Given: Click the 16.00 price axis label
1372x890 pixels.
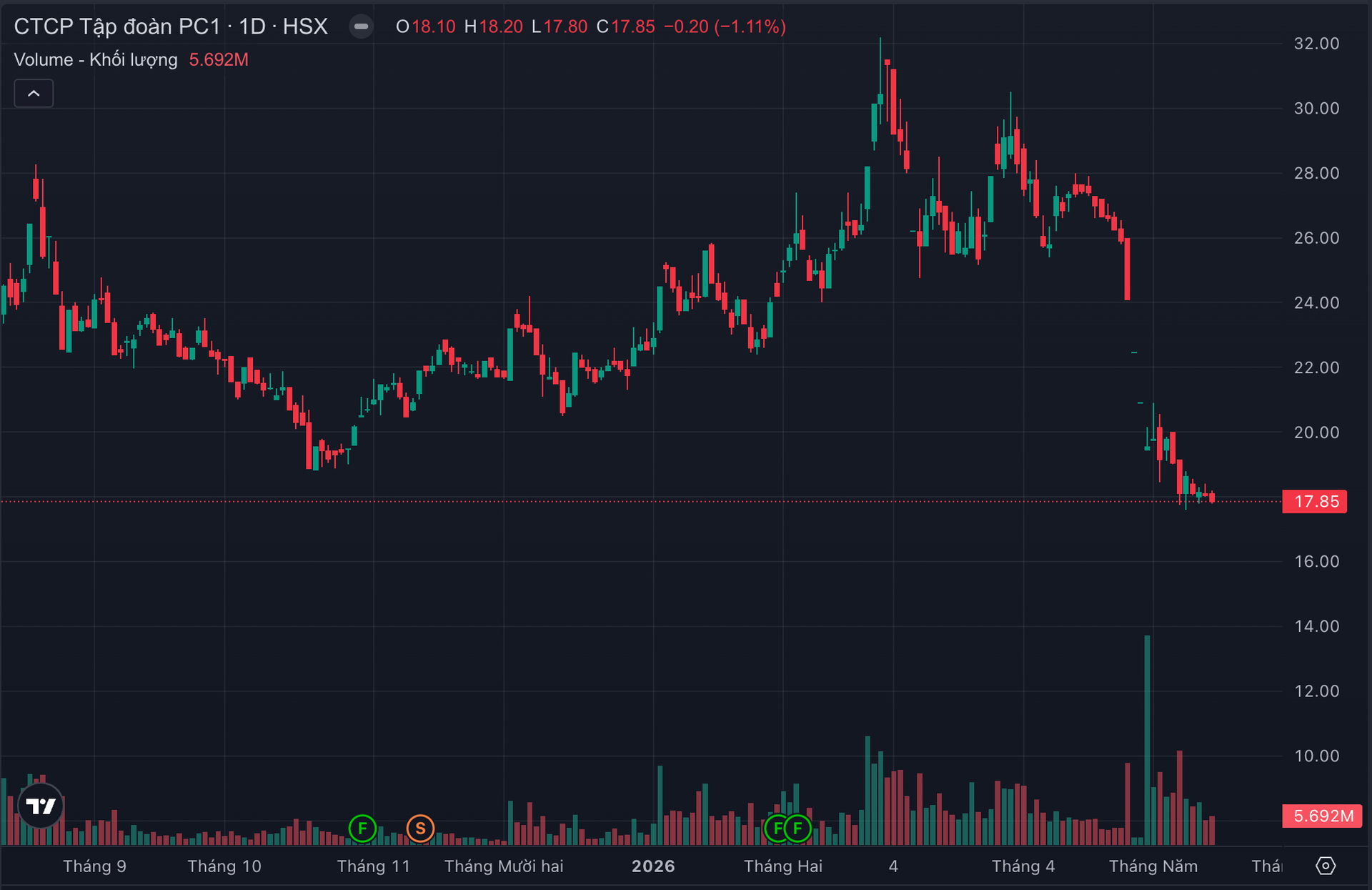Looking at the screenshot, I should [1316, 561].
